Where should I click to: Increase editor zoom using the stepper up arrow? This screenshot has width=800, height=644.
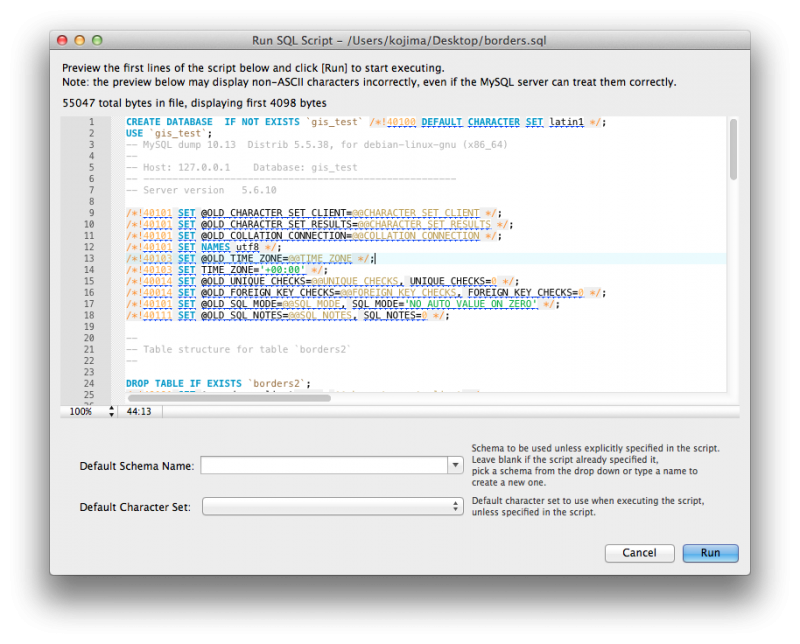[110, 407]
